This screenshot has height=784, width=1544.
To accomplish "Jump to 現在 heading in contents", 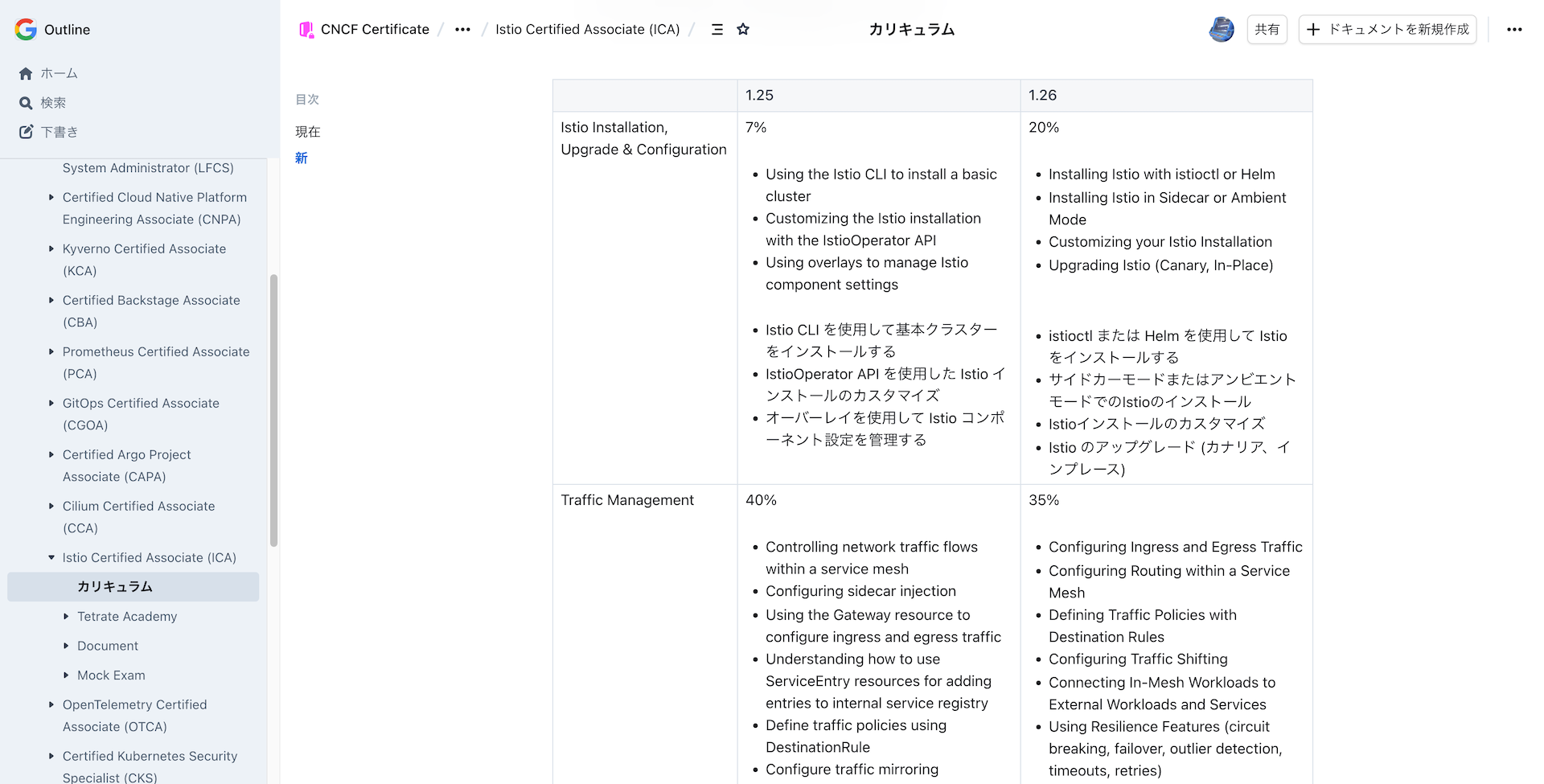I will (x=307, y=132).
